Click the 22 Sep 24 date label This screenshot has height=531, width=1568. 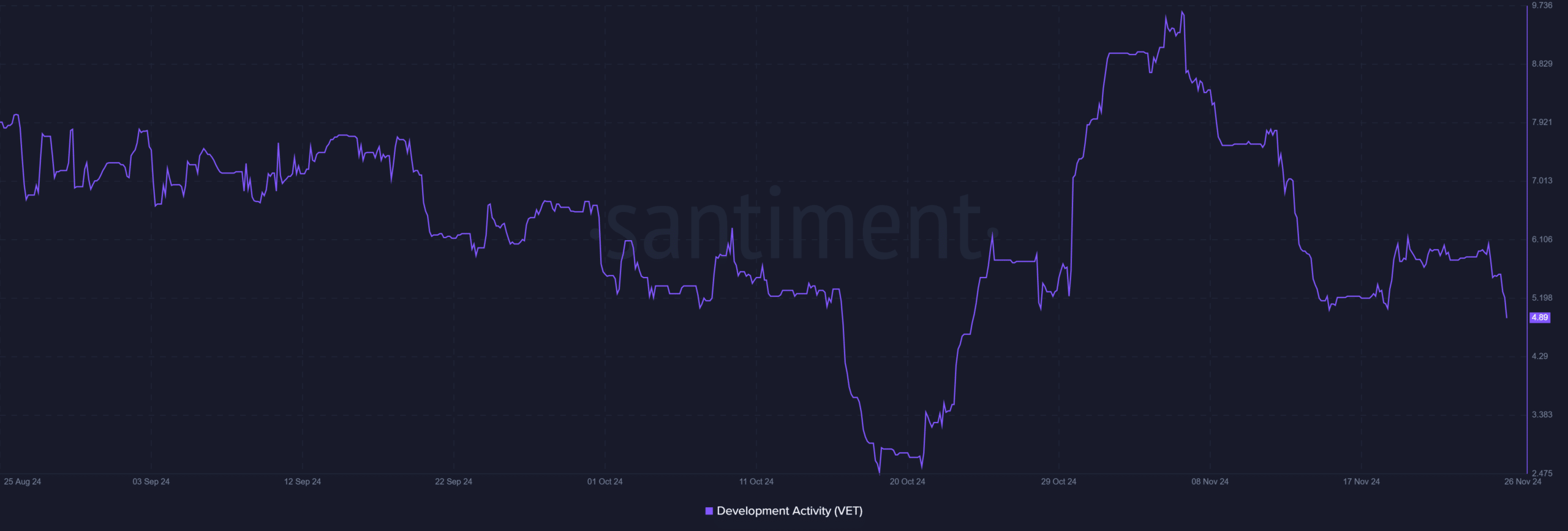[454, 481]
